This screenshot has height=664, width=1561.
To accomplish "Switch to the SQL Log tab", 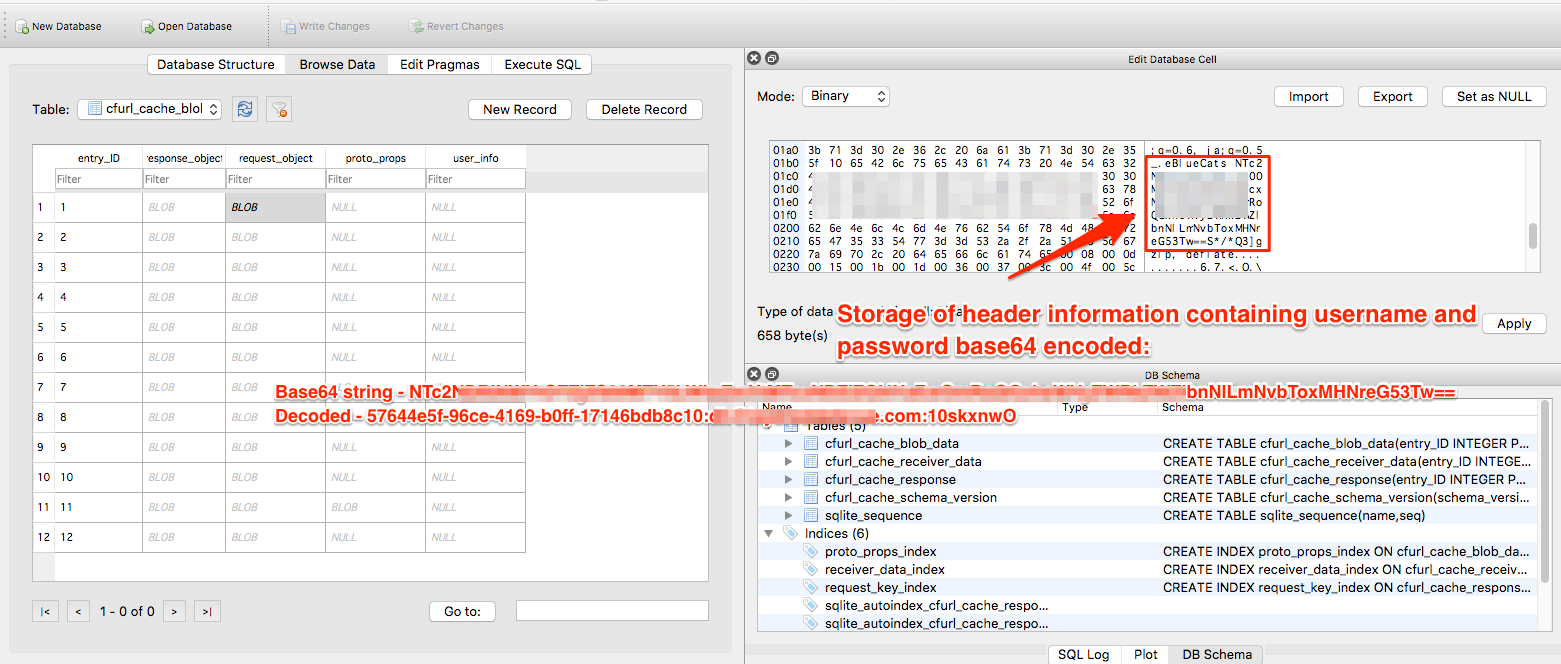I will (1084, 654).
